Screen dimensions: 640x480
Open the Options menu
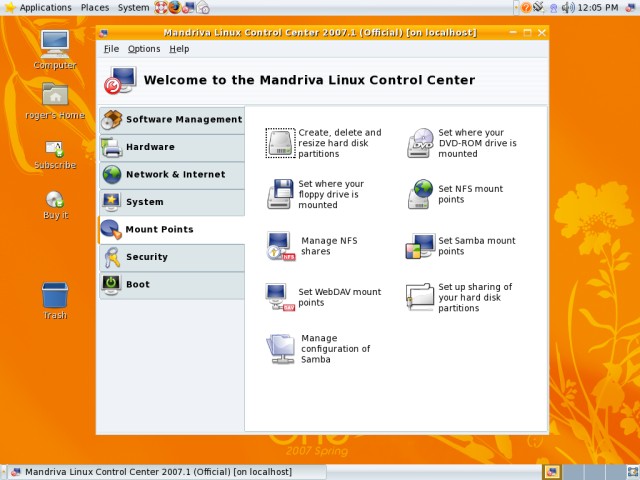[144, 49]
